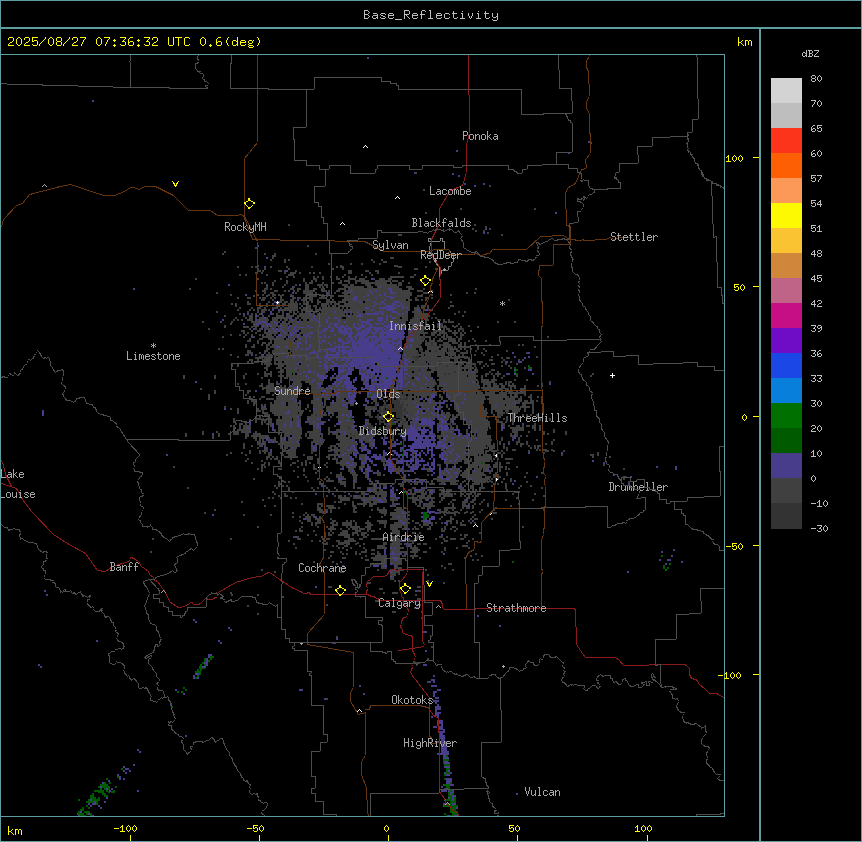Screen dimensions: 862x842
Task: Click the yellow diamond marker south of RedDeer
Action: (x=425, y=281)
